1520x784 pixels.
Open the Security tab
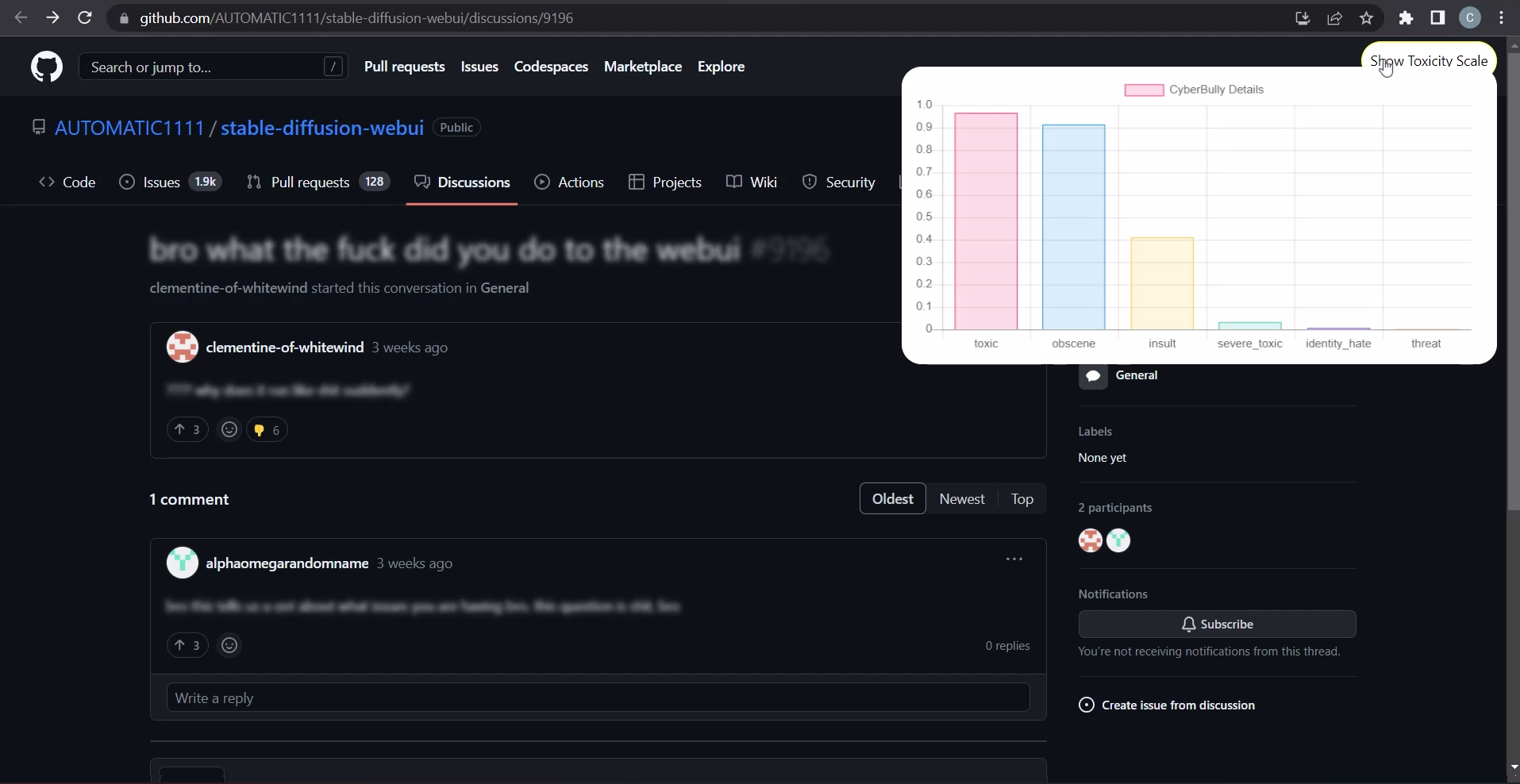pos(838,182)
